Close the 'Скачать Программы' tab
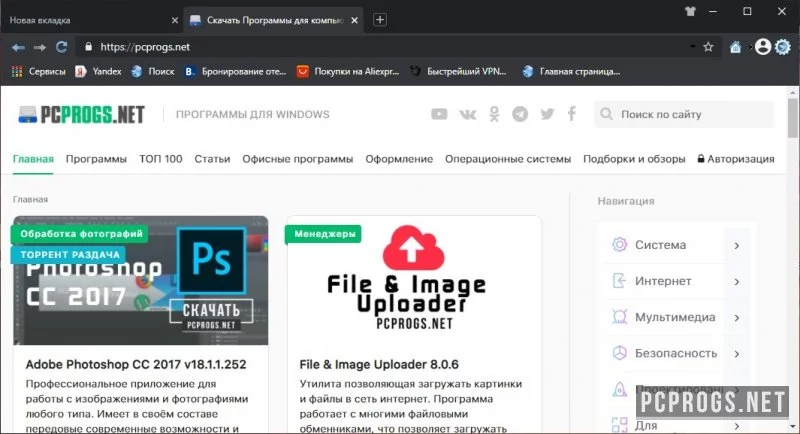800x434 pixels. [355, 20]
